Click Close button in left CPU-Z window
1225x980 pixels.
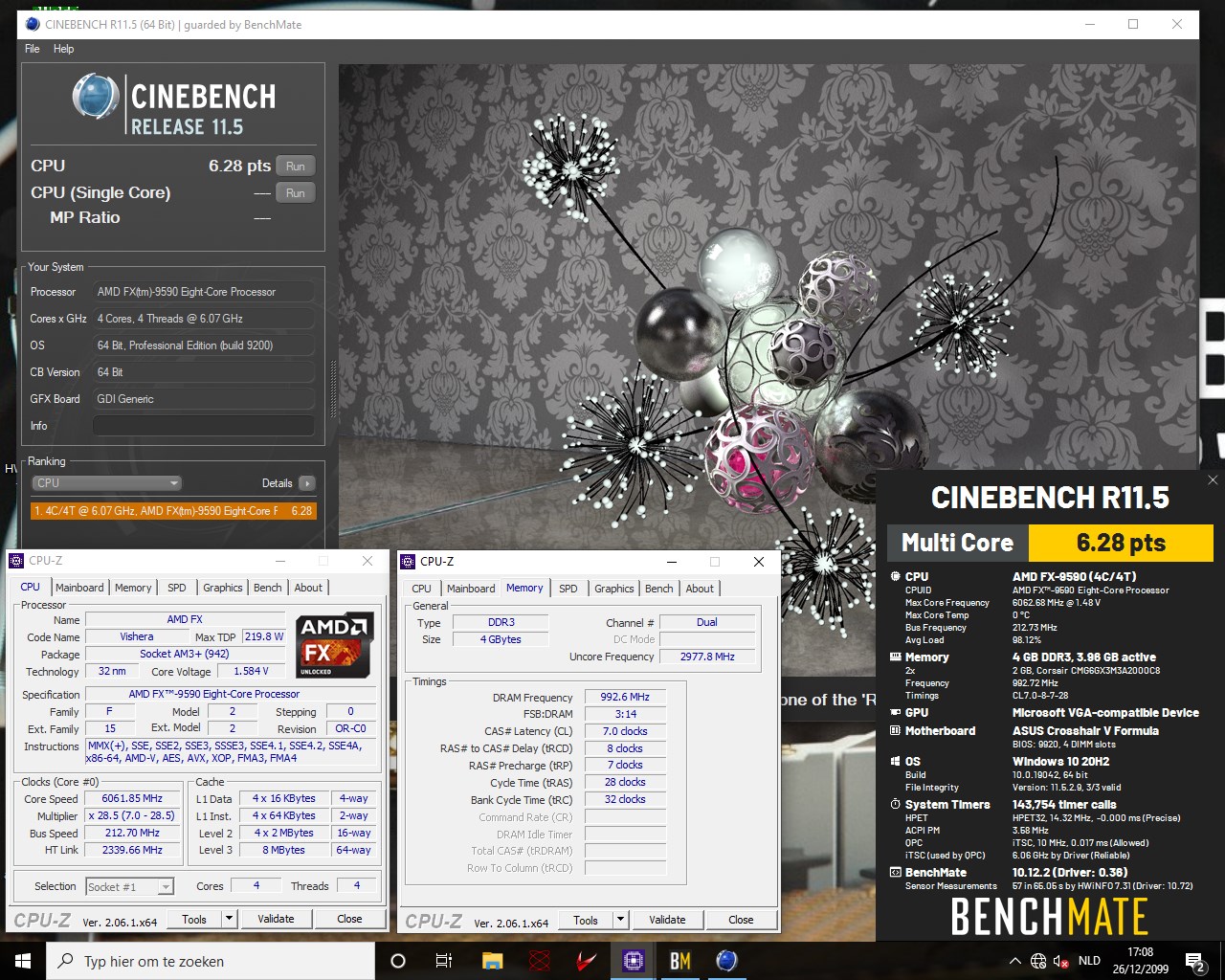pyautogui.click(x=349, y=919)
